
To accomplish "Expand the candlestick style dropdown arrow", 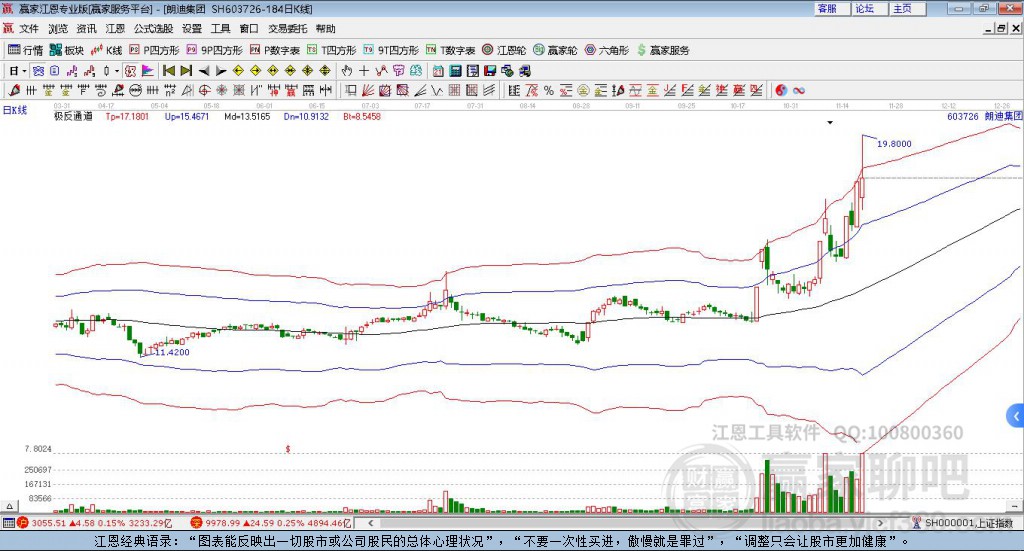I will pyautogui.click(x=117, y=71).
